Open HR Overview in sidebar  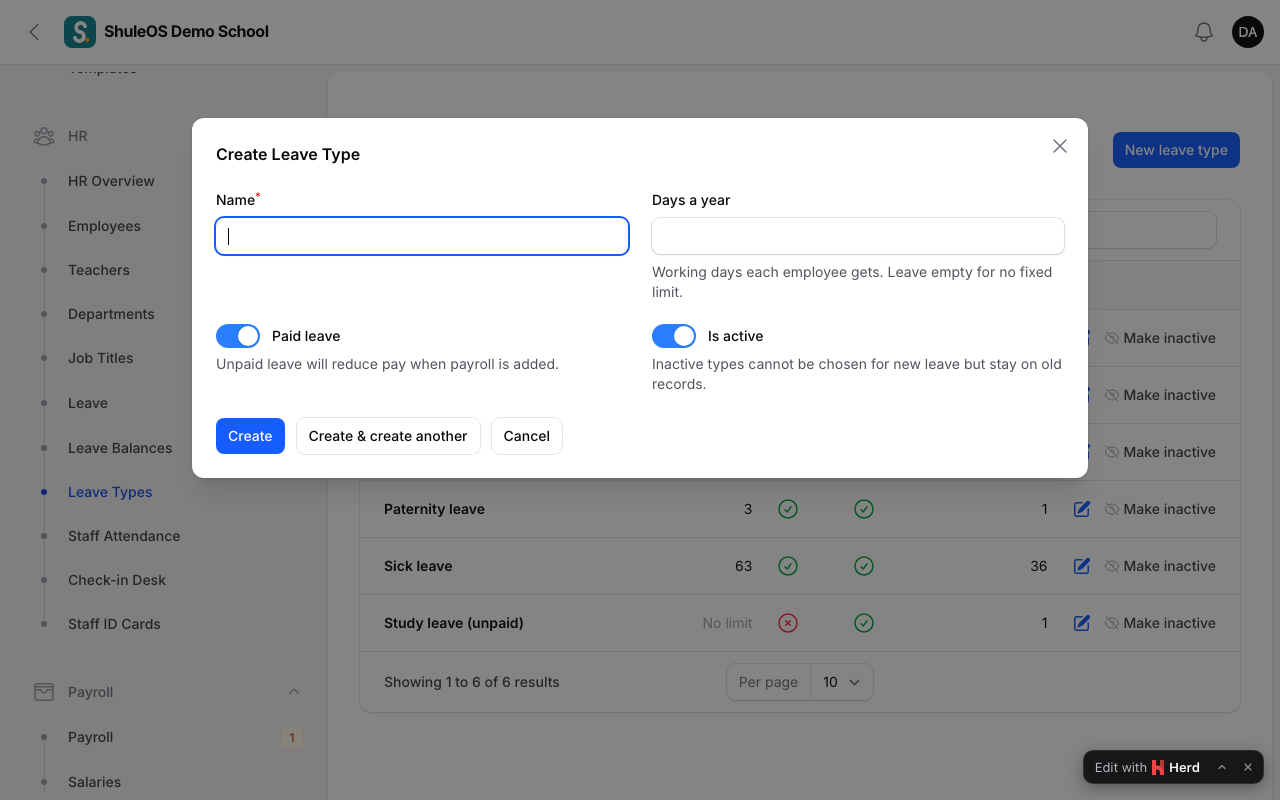111,181
